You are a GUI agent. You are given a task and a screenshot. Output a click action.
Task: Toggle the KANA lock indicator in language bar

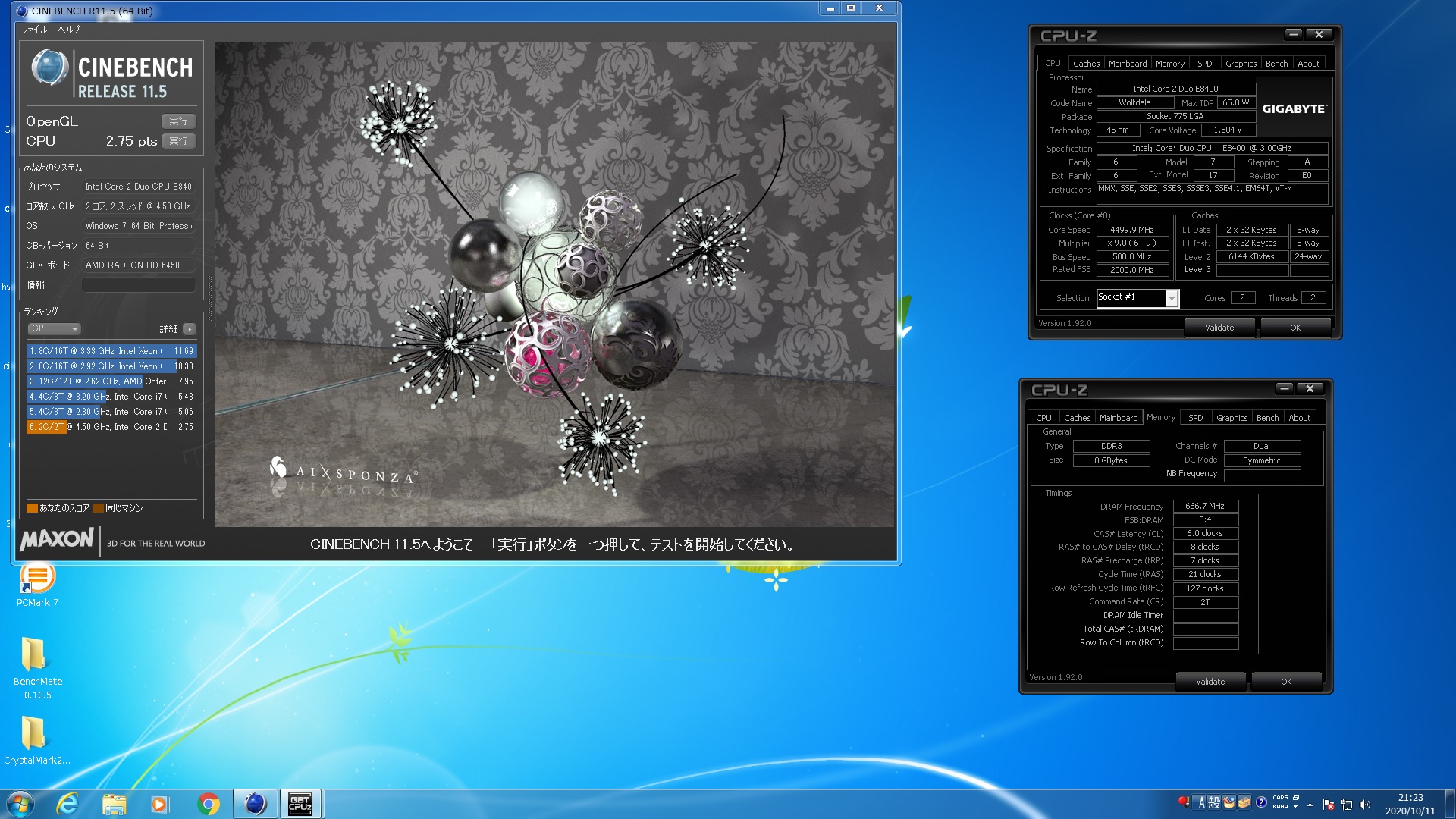point(1280,807)
